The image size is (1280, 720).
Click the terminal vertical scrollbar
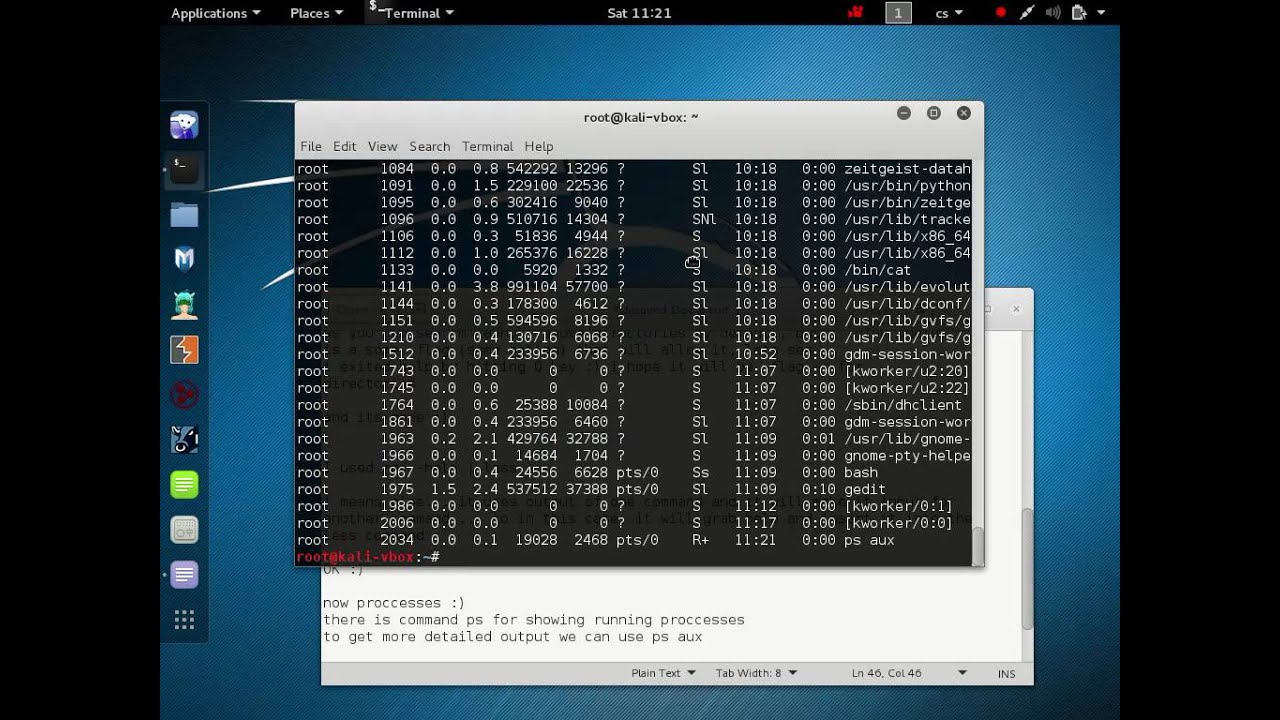(x=977, y=545)
